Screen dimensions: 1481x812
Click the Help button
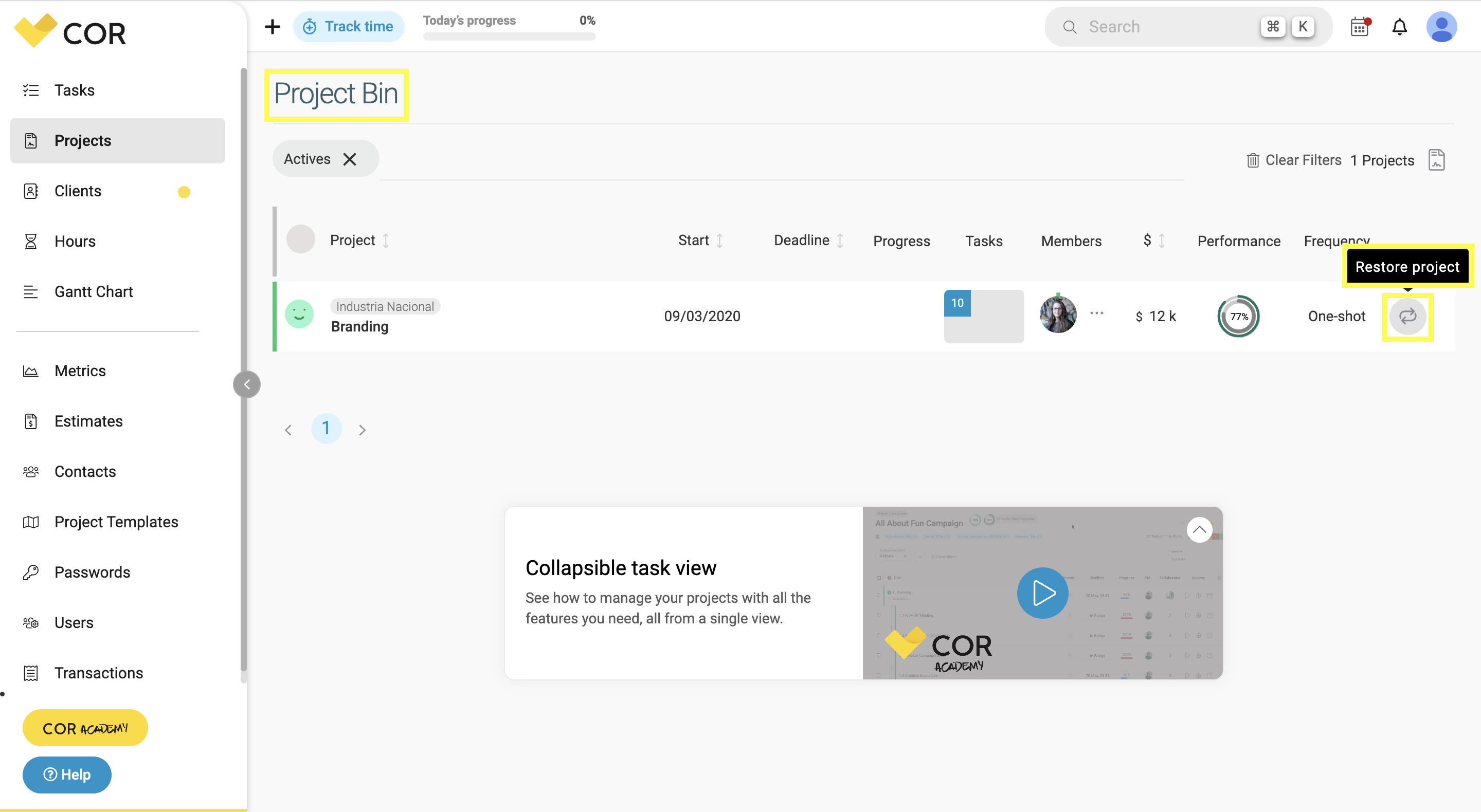66,774
